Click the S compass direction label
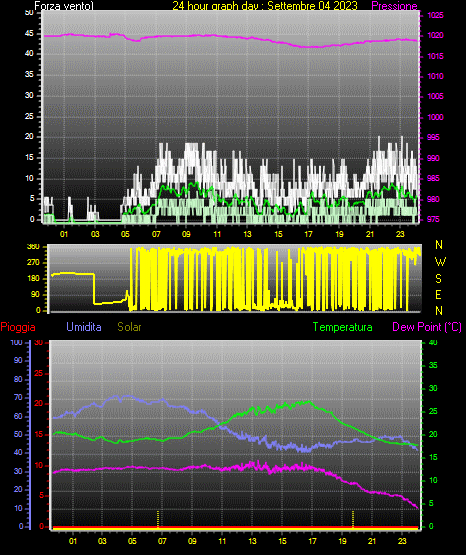The height and width of the screenshot is (555, 466). [438, 279]
